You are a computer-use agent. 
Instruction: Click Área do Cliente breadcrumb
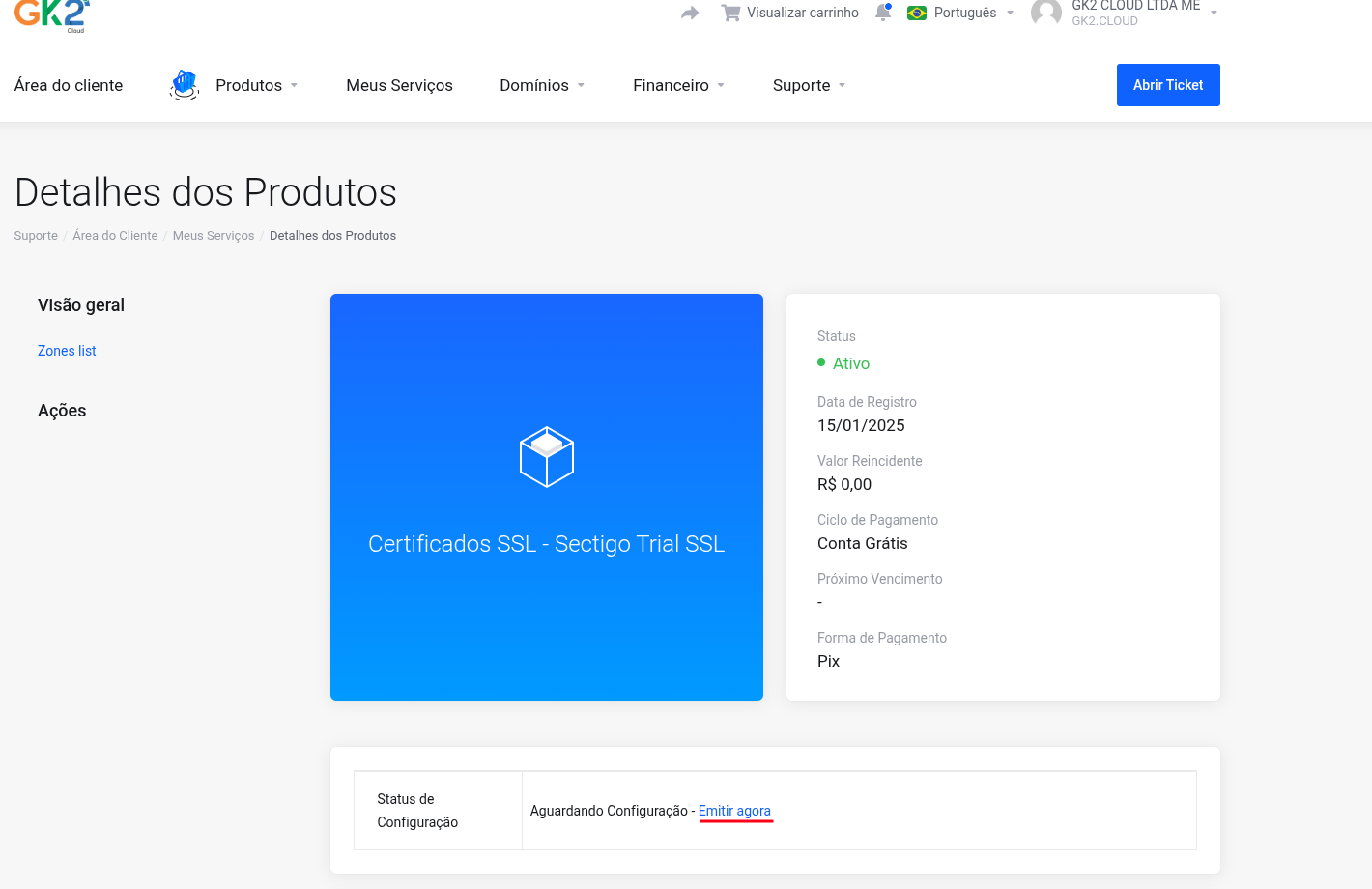click(115, 236)
